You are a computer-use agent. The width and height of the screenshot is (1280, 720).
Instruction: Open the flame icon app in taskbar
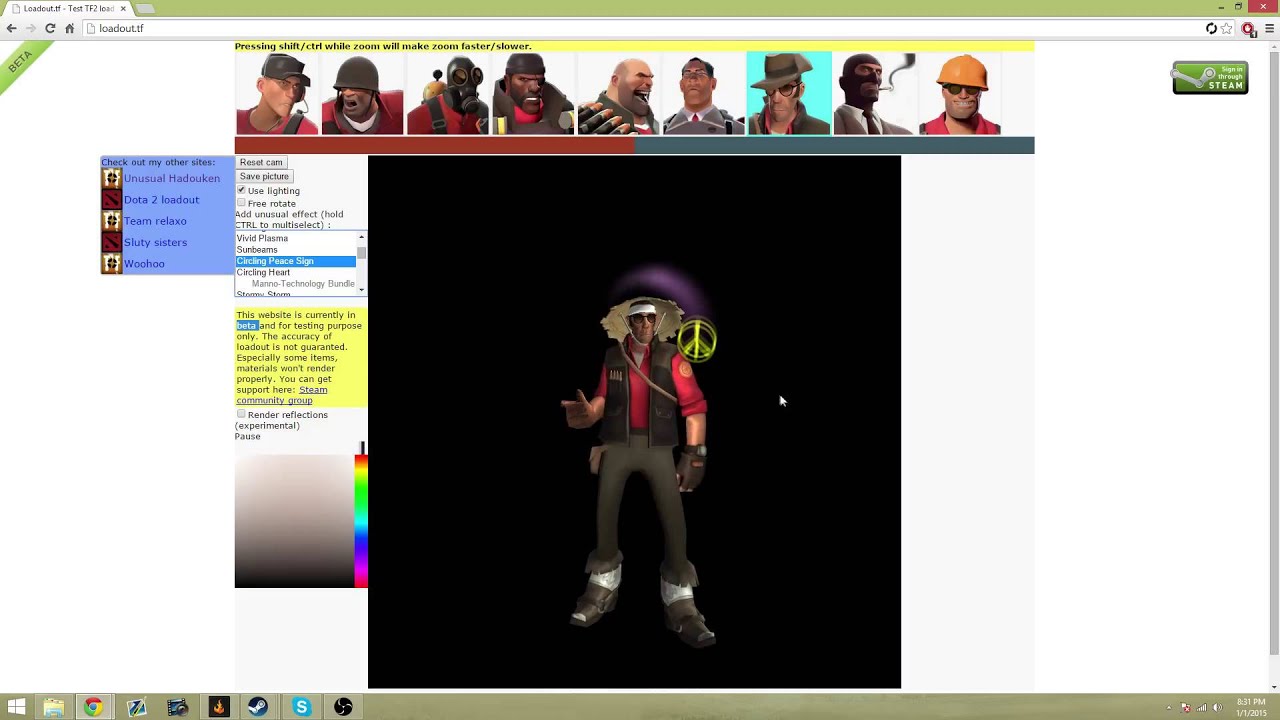218,707
